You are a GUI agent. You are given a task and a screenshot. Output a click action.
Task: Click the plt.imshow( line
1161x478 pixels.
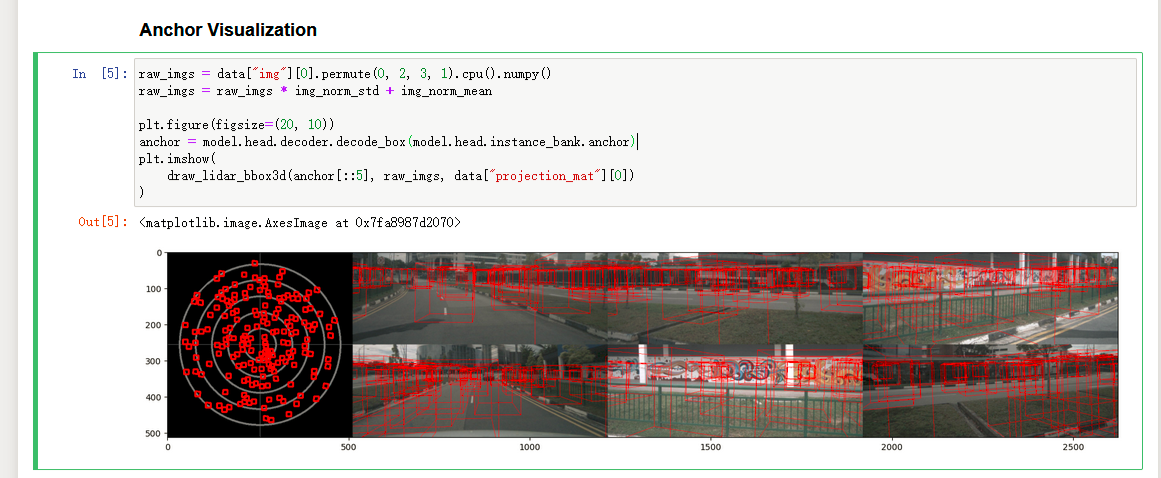click(x=176, y=158)
